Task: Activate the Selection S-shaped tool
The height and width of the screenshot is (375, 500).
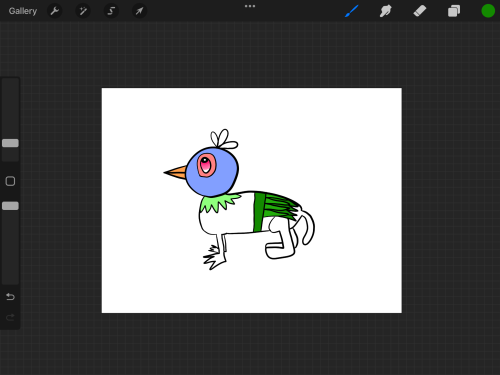Action: tap(111, 11)
